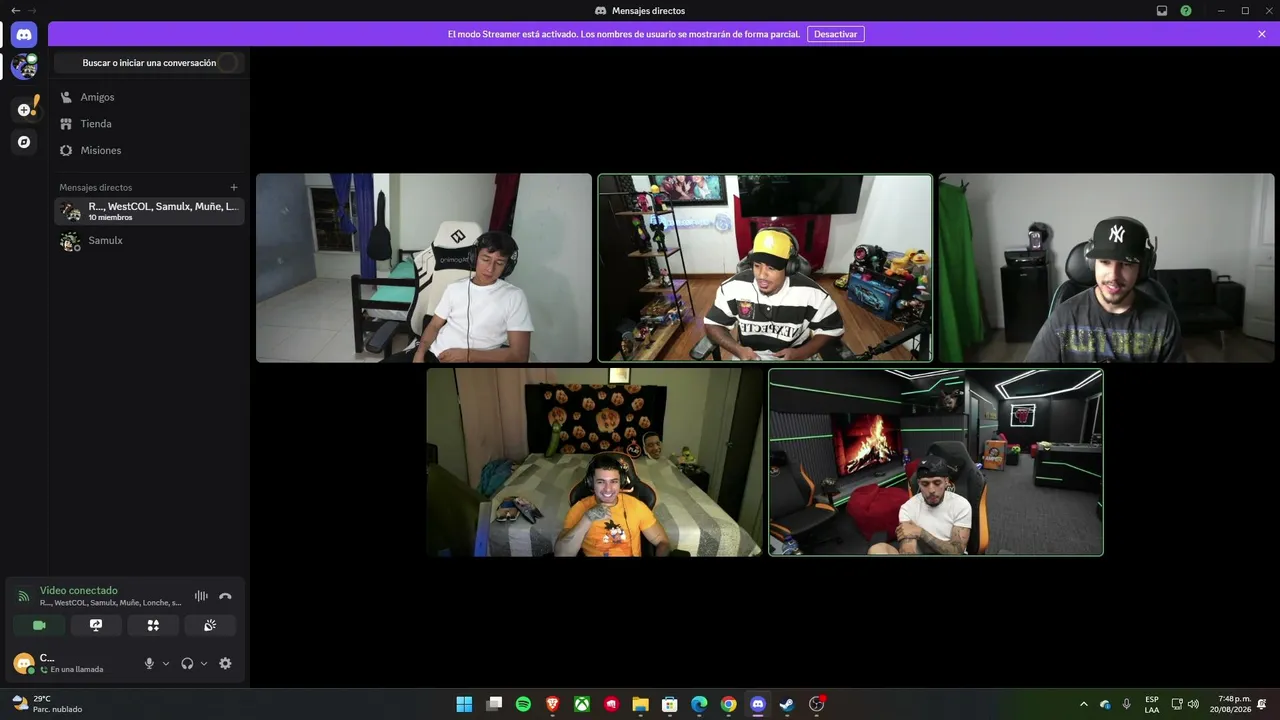Open the Discover servers compass icon
Image resolution: width=1280 pixels, height=720 pixels.
[x=24, y=142]
